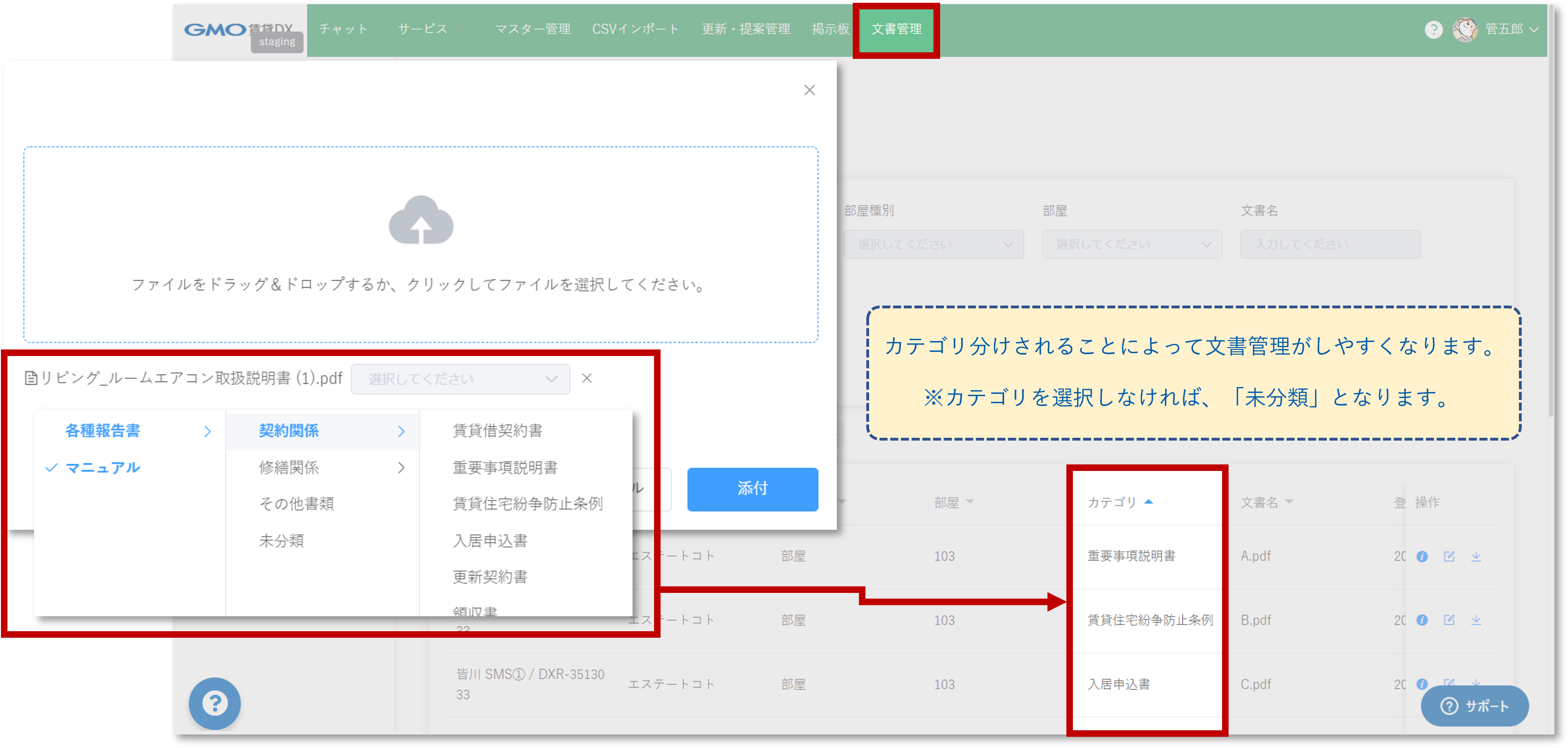The width and height of the screenshot is (1568, 748).
Task: Click the cloud upload icon
Action: click(421, 220)
